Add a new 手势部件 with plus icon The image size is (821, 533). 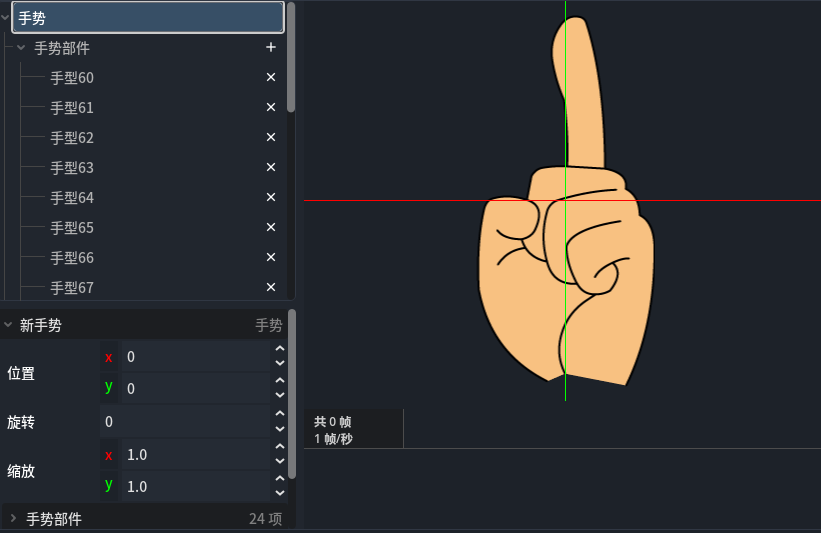click(x=270, y=47)
